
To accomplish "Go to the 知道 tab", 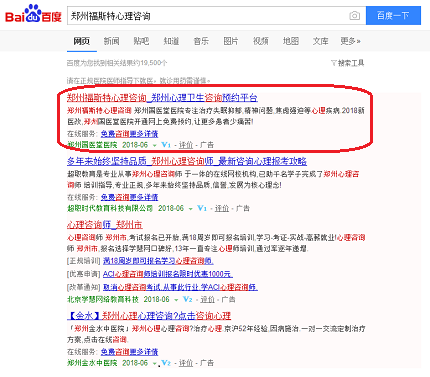I will [171, 41].
